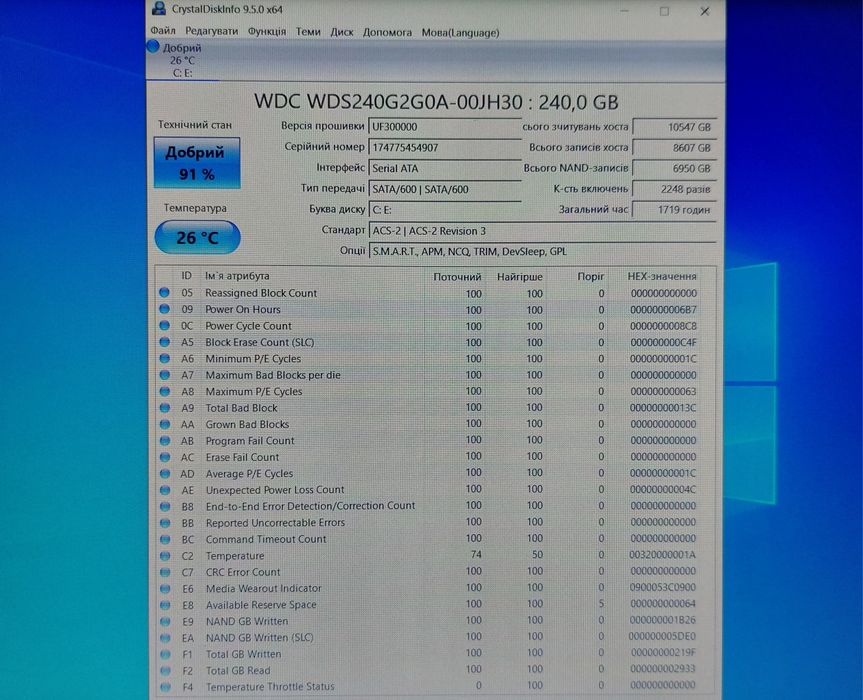Click the serial number field 174775454907
Image resolution: width=863 pixels, height=700 pixels.
tap(445, 147)
